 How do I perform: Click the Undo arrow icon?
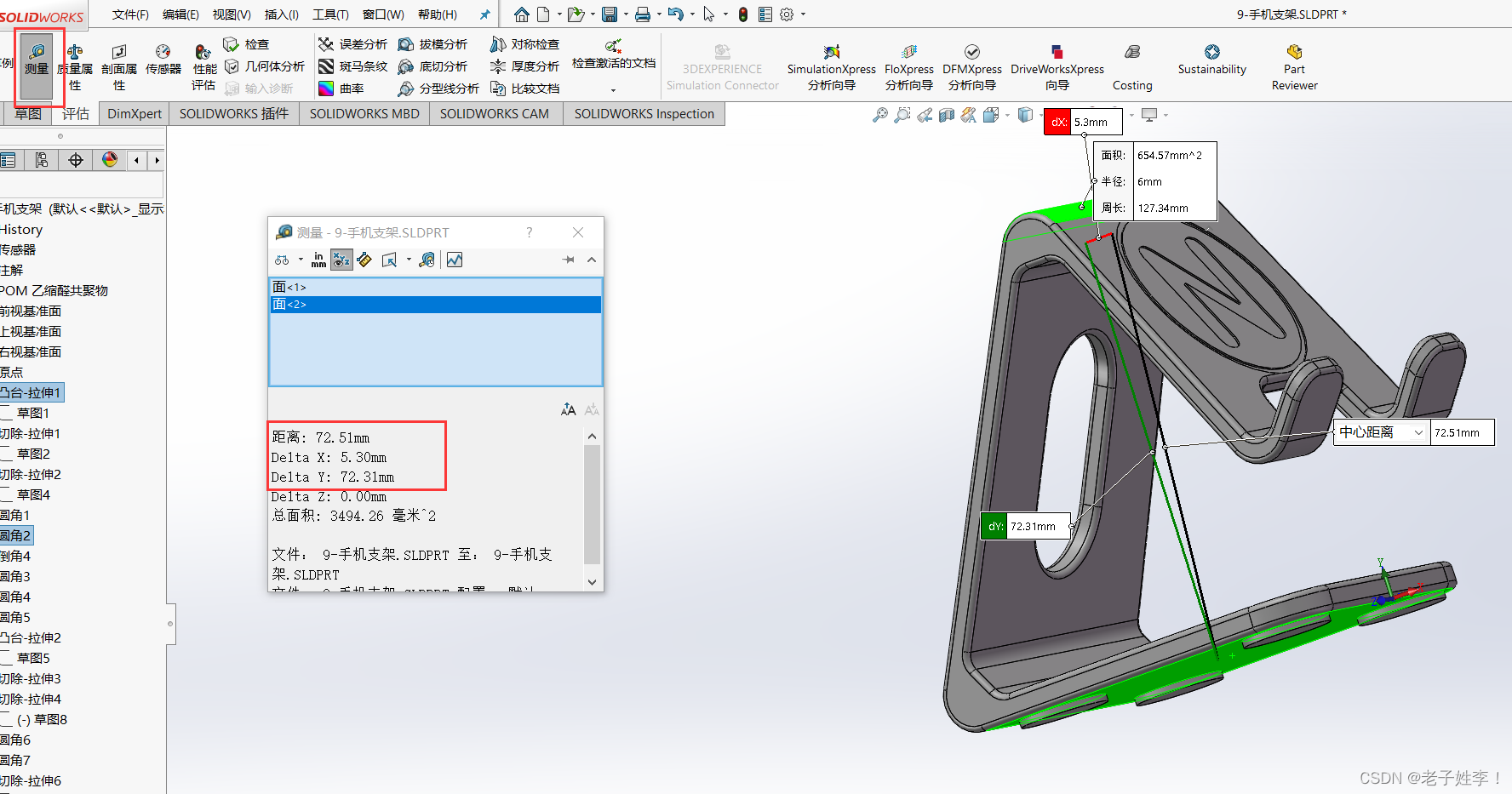676,14
